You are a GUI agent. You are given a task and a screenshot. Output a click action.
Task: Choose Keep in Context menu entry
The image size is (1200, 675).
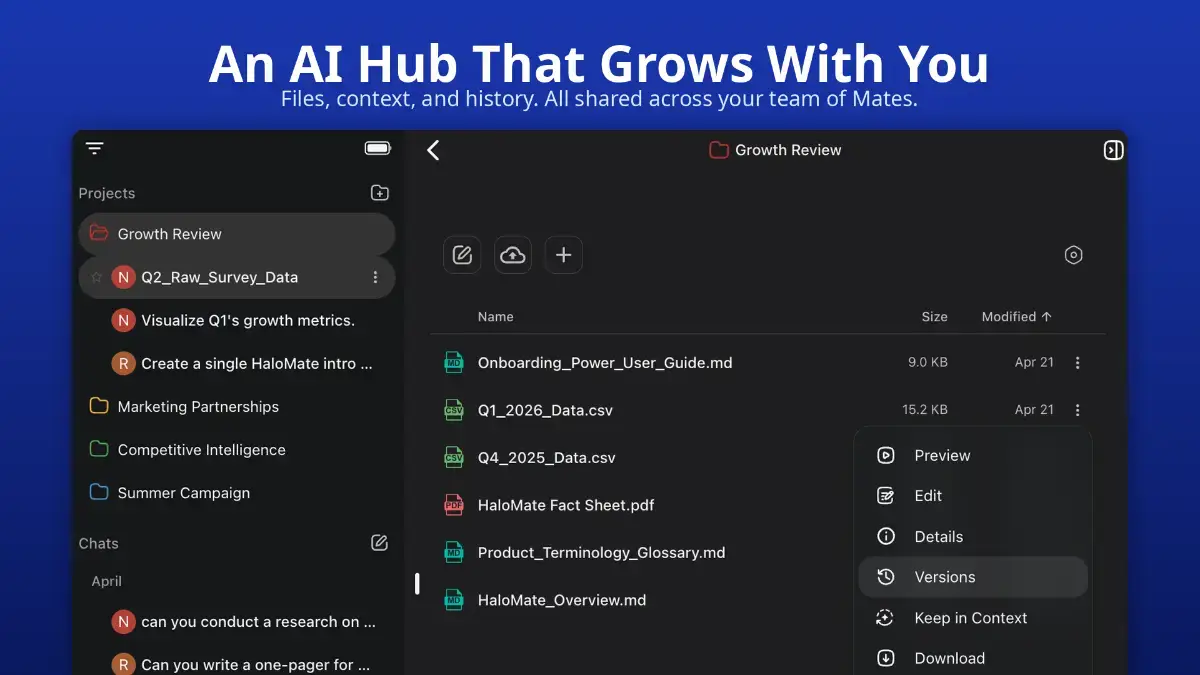973,618
